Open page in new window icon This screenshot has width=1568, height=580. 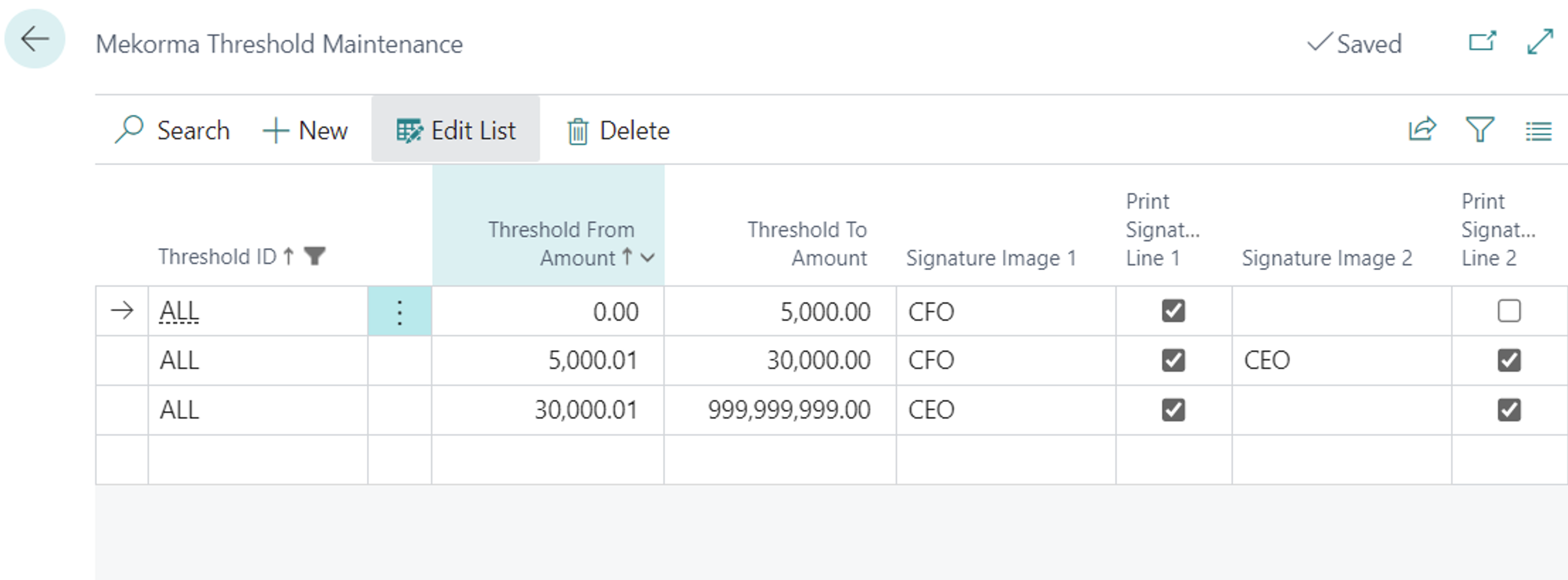pos(1482,42)
